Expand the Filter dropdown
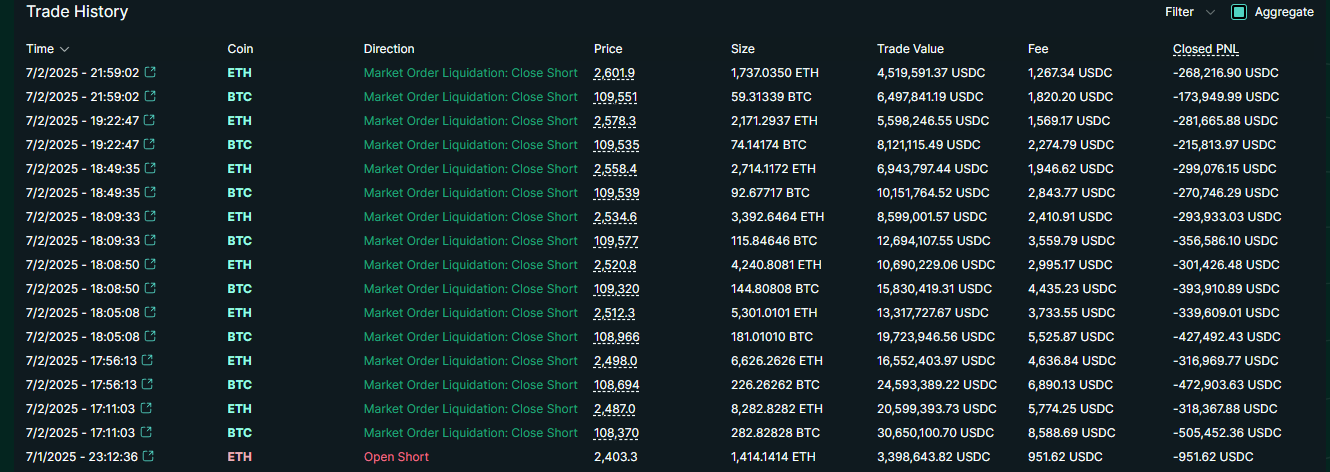Image resolution: width=1330 pixels, height=472 pixels. click(x=1190, y=12)
